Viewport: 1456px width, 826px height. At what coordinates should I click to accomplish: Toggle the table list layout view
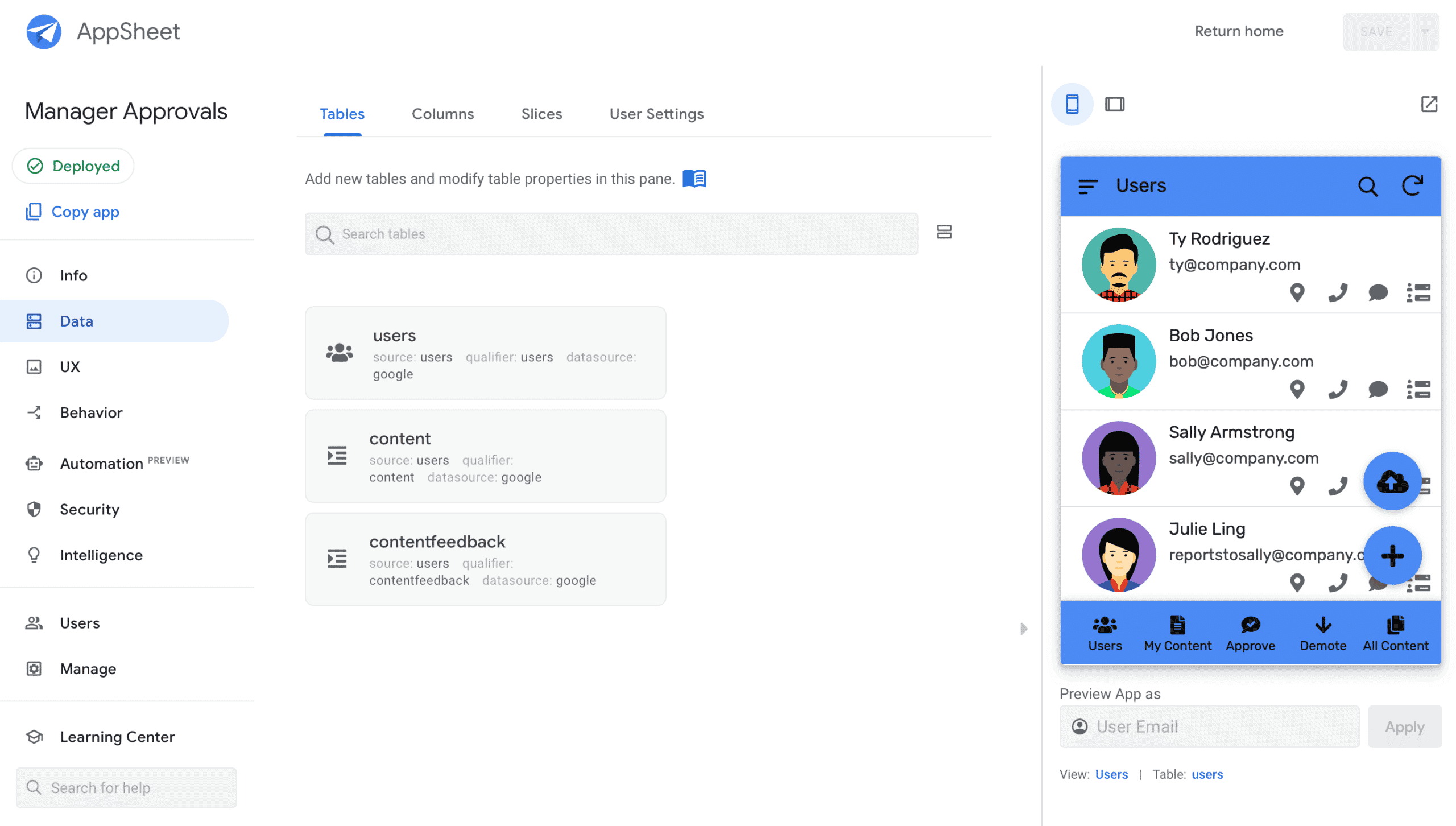click(944, 232)
